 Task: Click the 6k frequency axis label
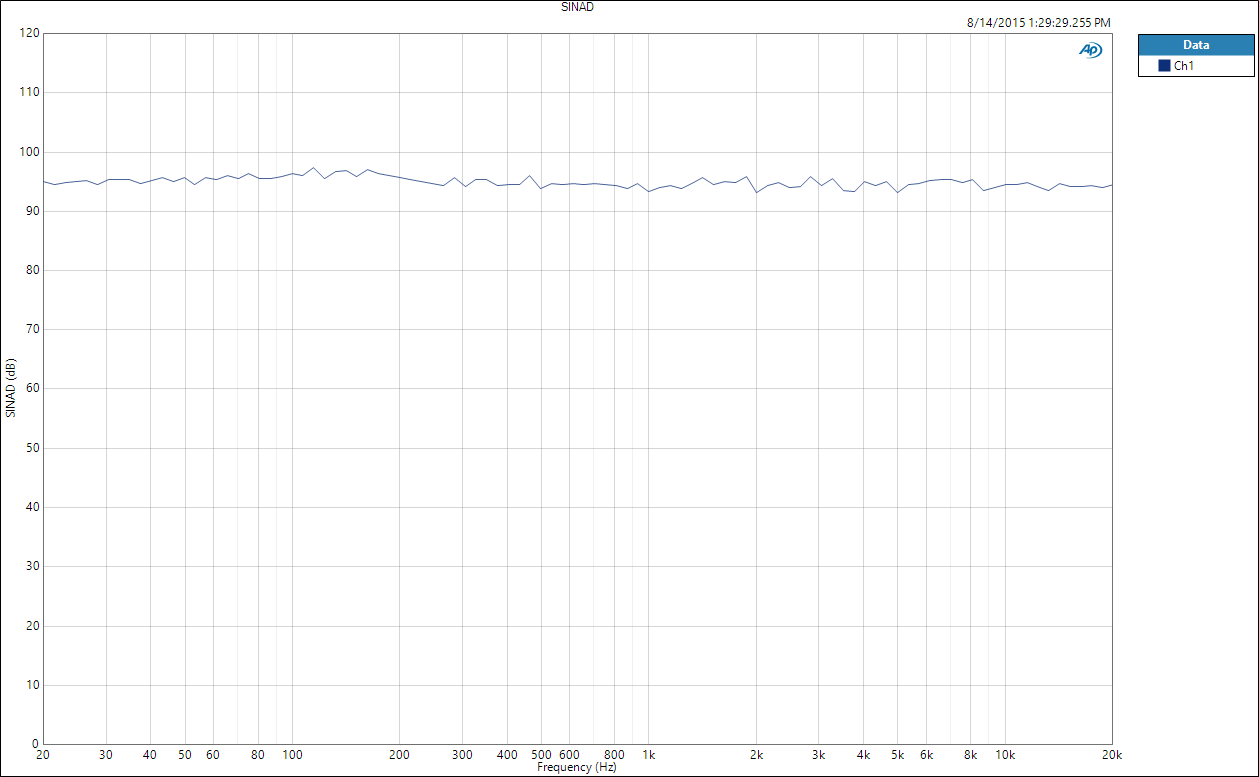coord(926,755)
